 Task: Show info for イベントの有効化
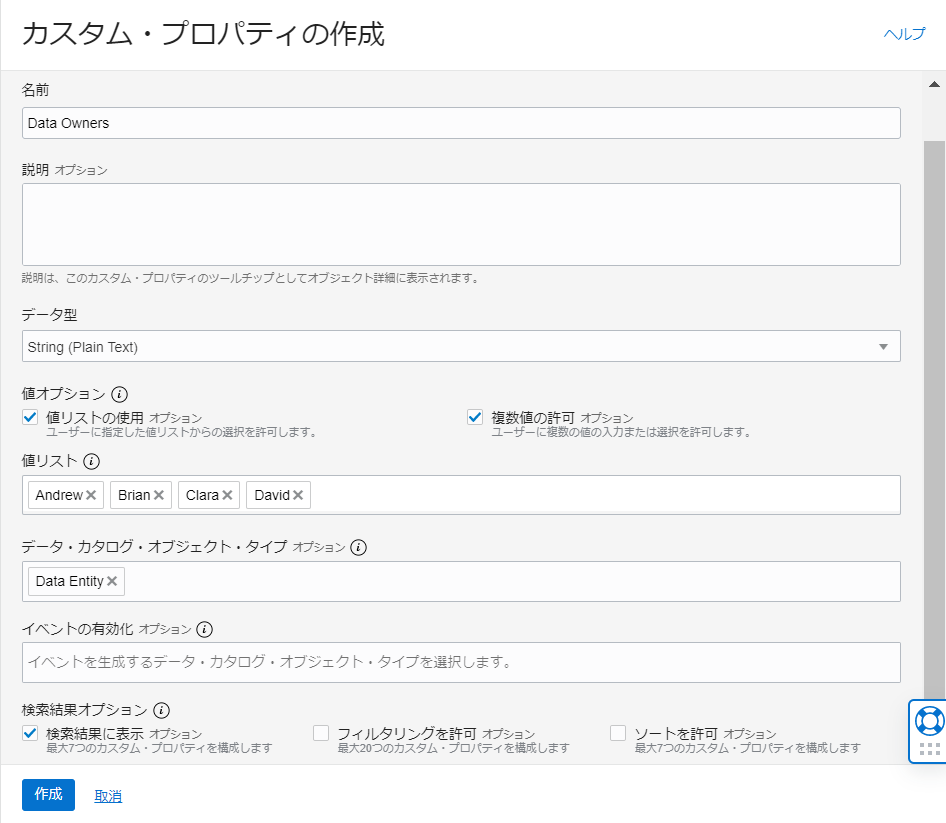[x=205, y=629]
